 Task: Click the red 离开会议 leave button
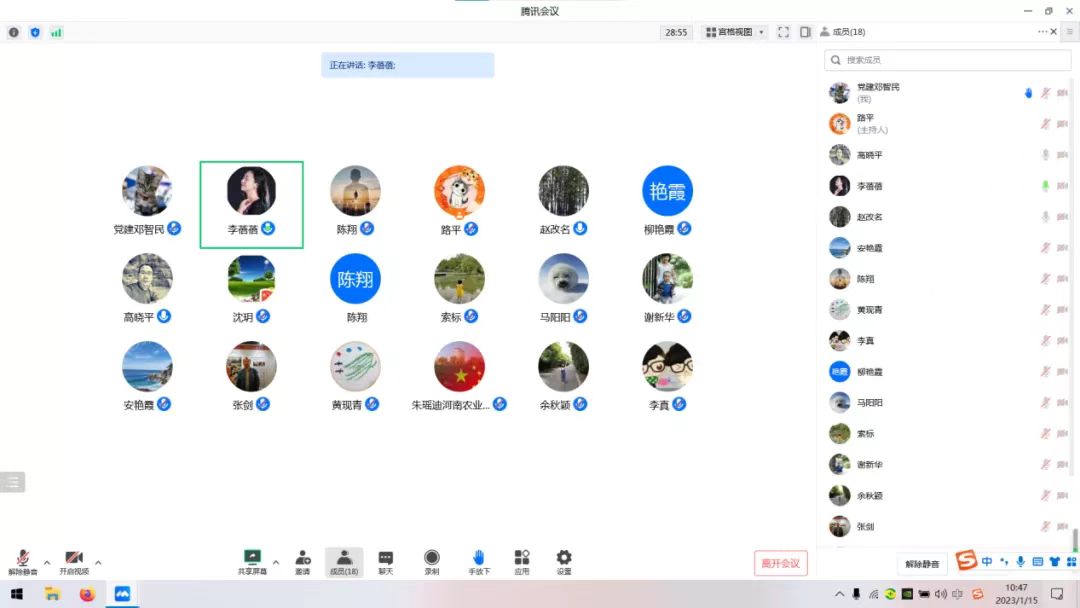click(x=780, y=563)
